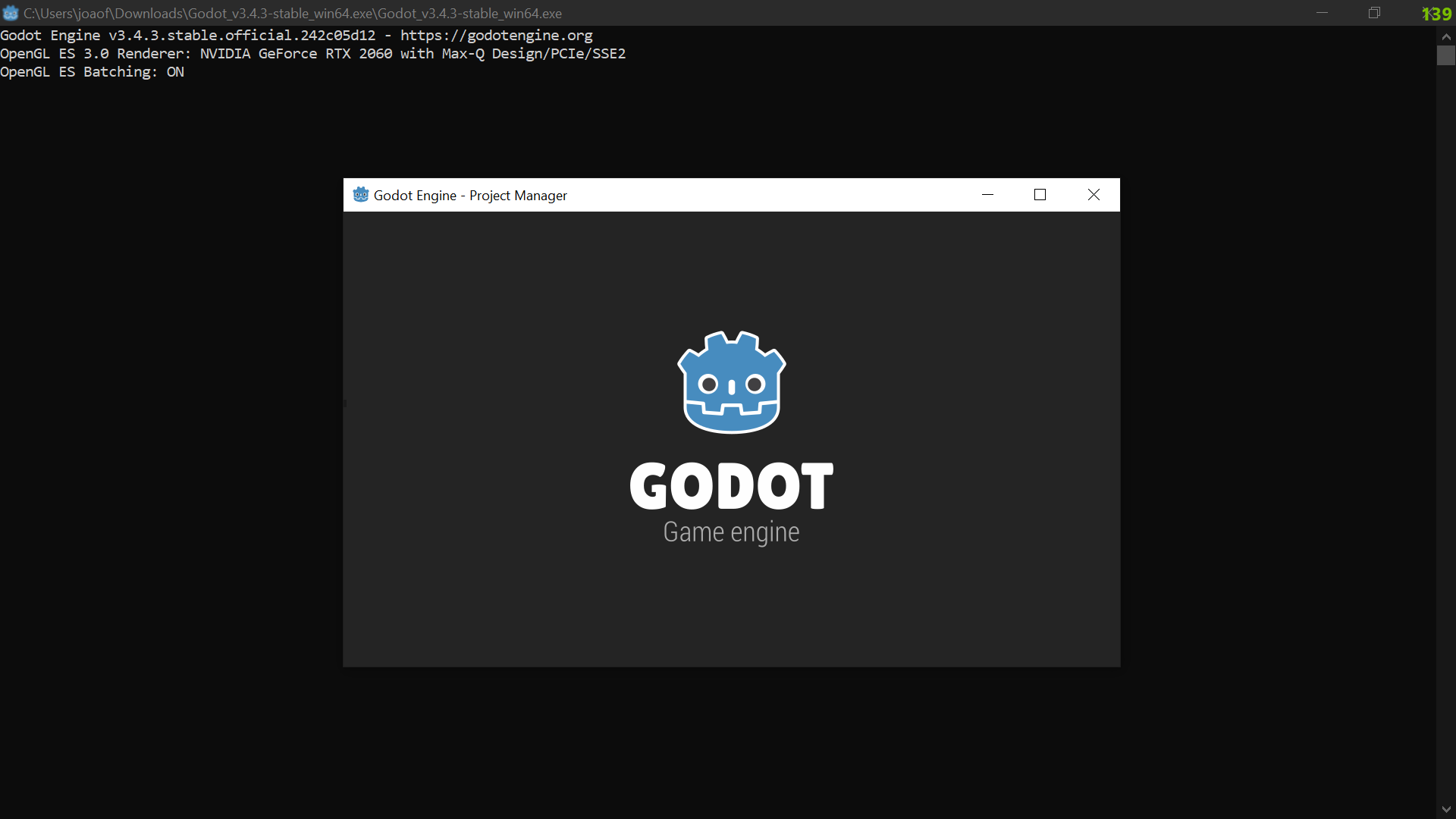Click the OpenGL ES 3.0 Renderer line
This screenshot has width=1456, height=819.
click(x=313, y=53)
